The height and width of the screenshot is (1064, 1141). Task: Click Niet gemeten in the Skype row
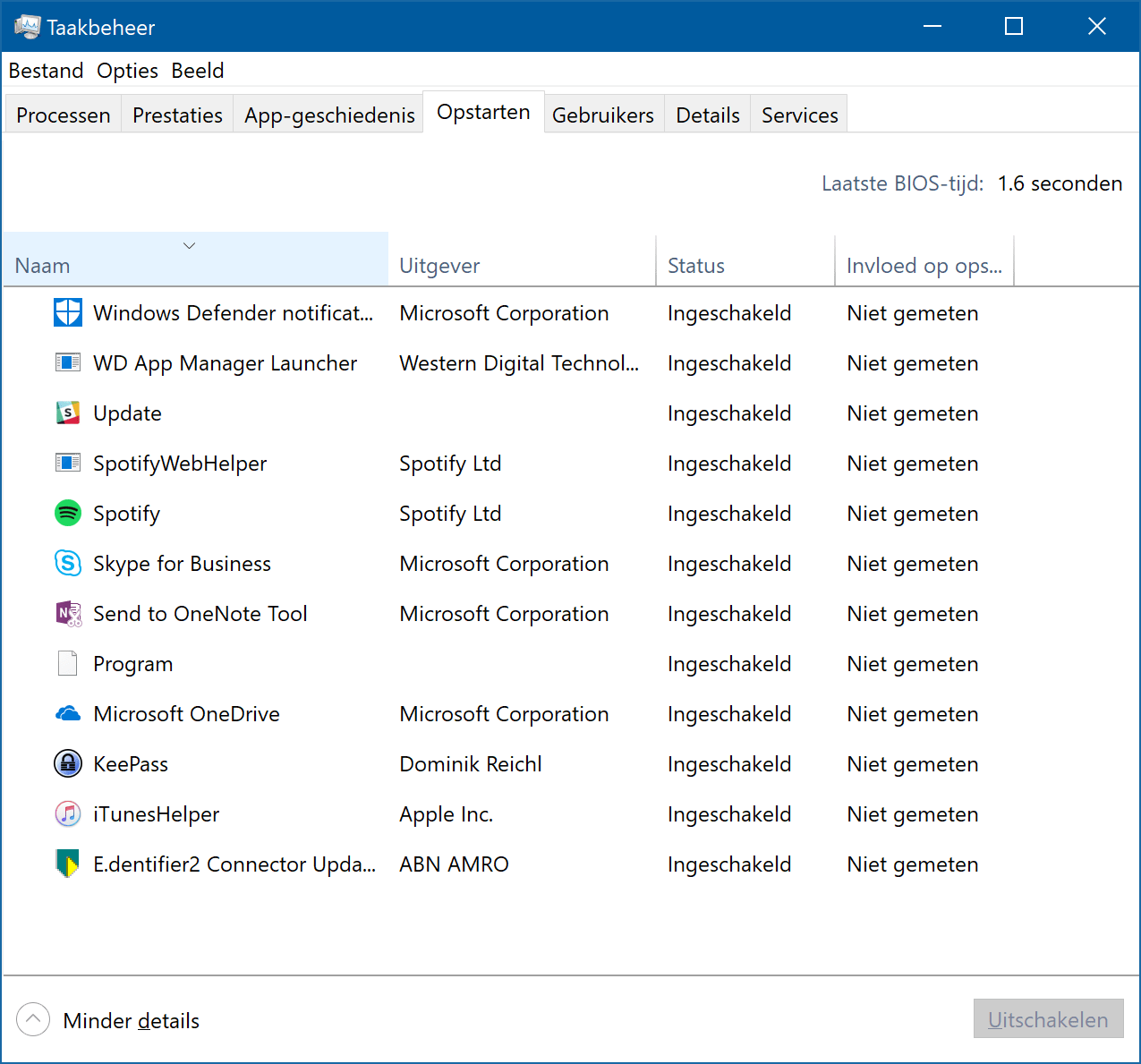click(913, 564)
